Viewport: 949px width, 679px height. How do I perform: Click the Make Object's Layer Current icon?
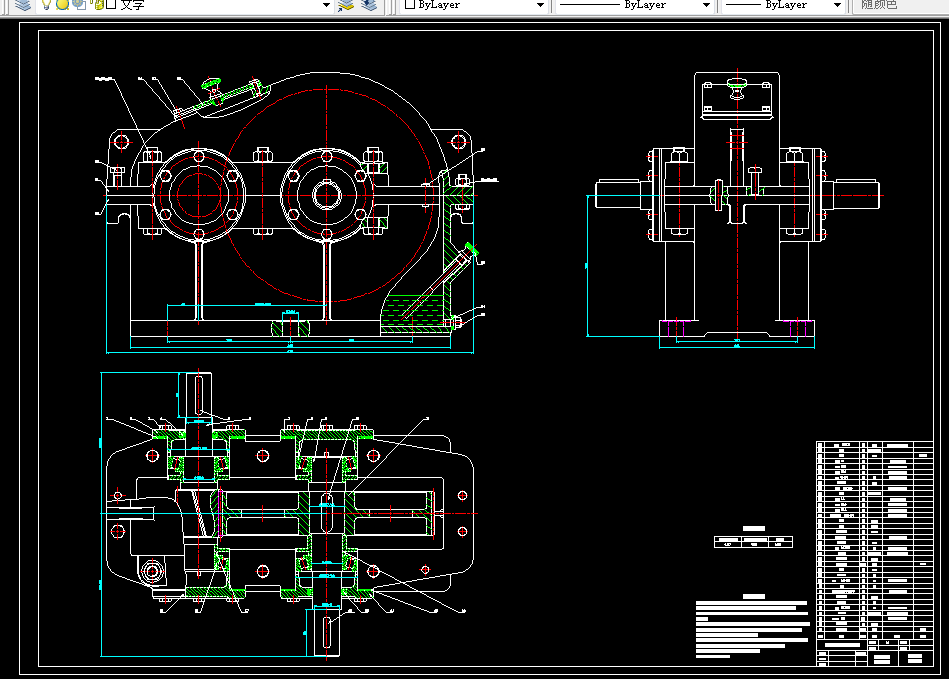pyautogui.click(x=346, y=5)
